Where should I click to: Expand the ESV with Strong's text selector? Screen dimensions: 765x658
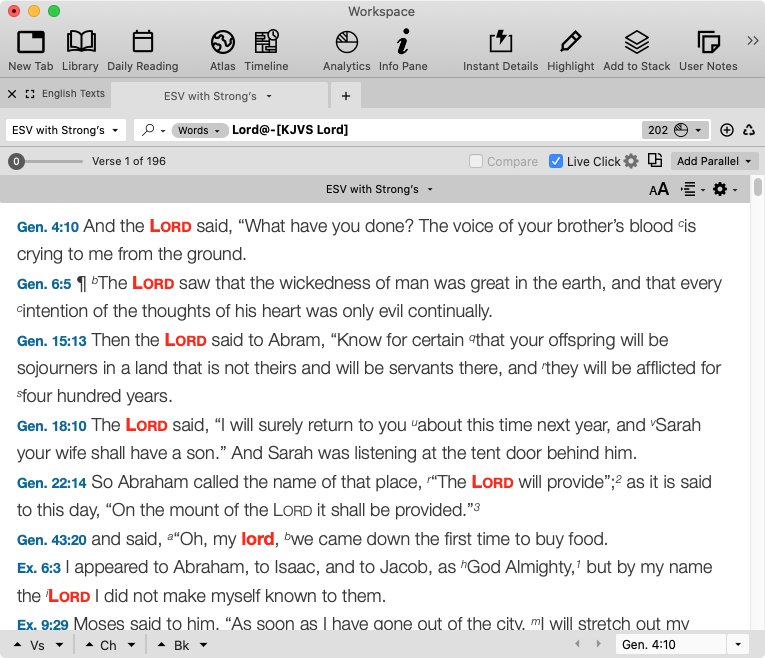tap(66, 130)
